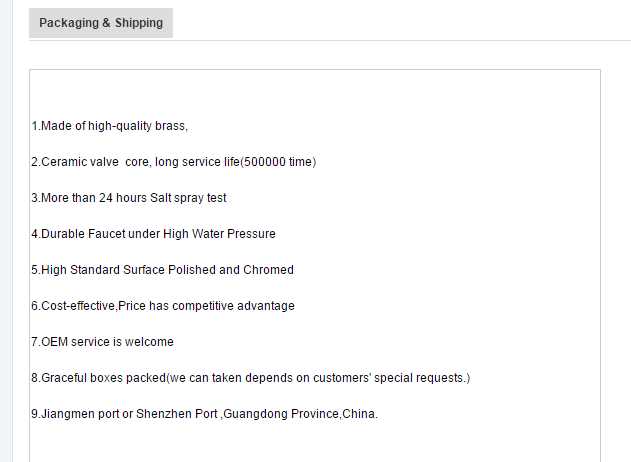
Task: Click the '(500000 time)' service life text
Action: pos(279,162)
